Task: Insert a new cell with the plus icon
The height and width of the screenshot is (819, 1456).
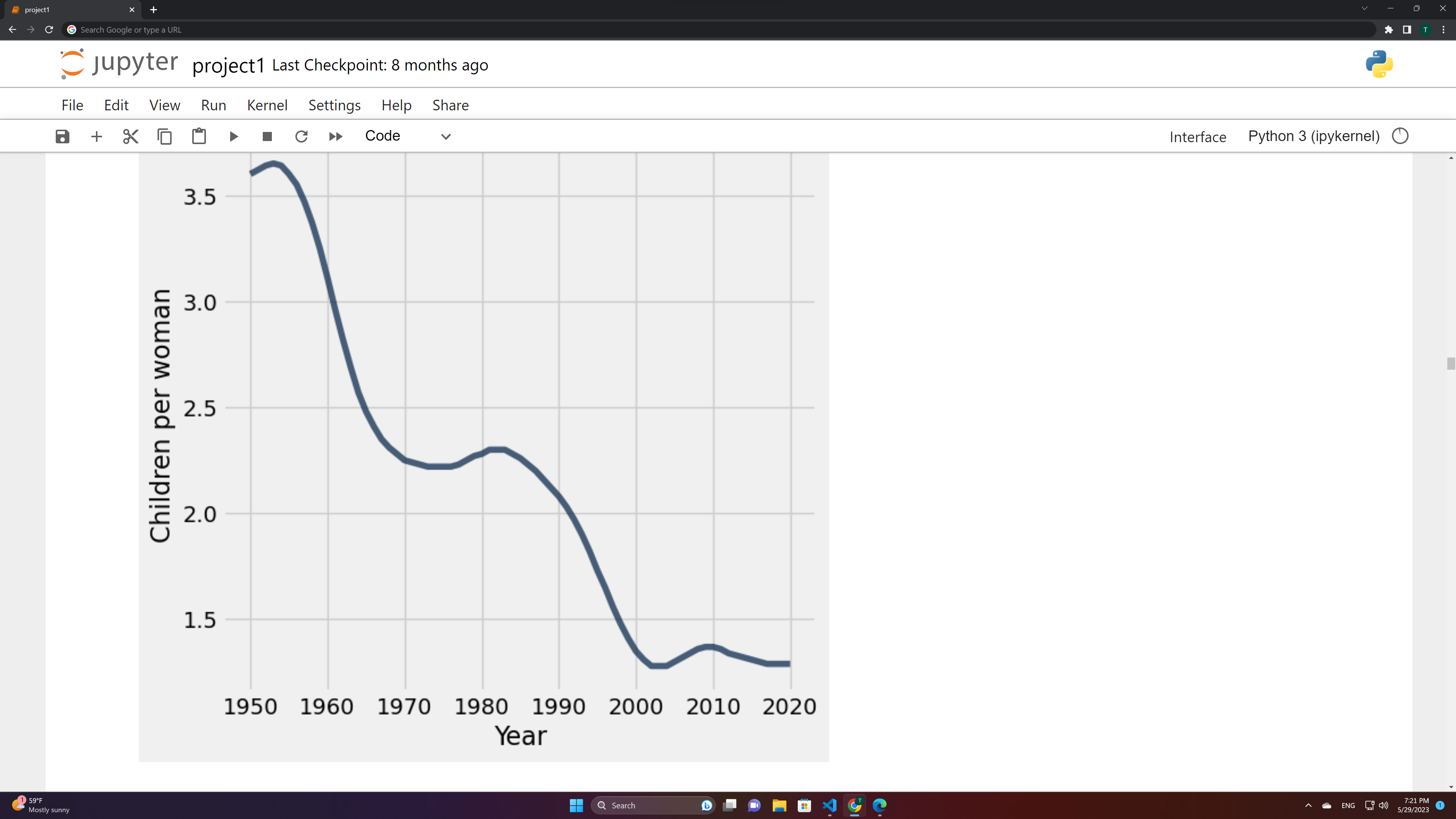Action: coord(97,136)
